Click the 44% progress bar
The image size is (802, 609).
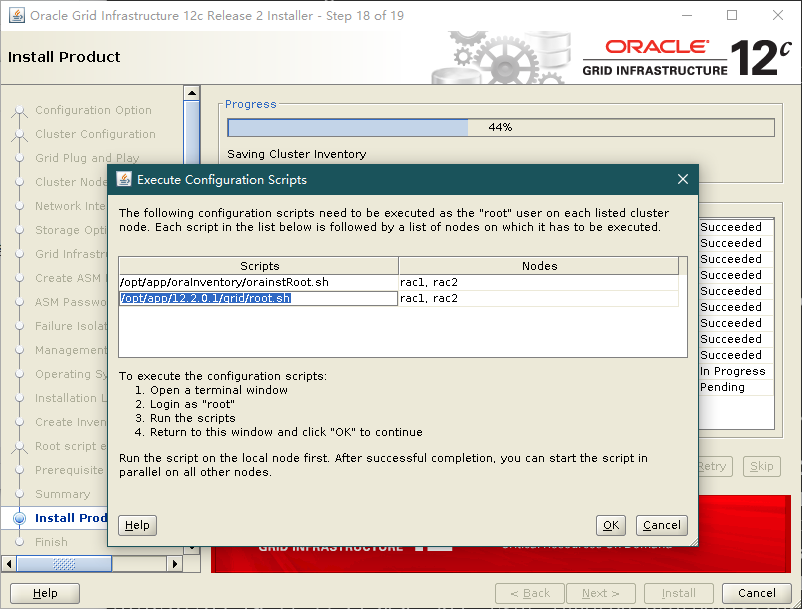click(501, 127)
